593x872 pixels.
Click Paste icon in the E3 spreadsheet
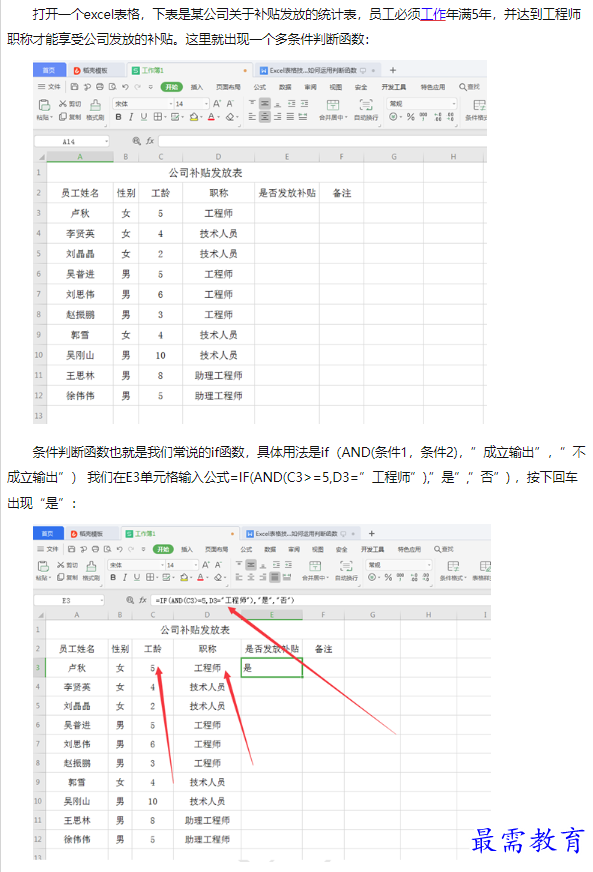(x=43, y=566)
